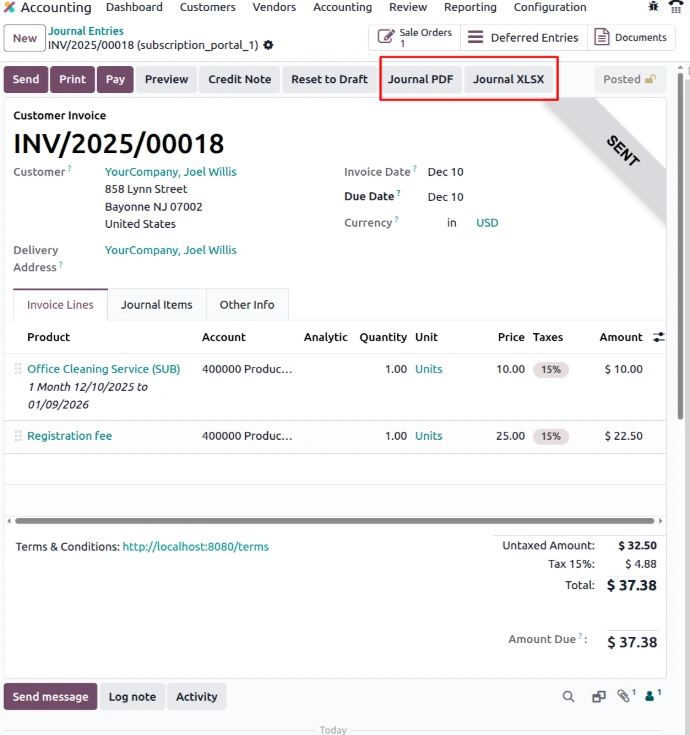Switch to Other Info tab
This screenshot has width=690, height=735.
coord(247,305)
